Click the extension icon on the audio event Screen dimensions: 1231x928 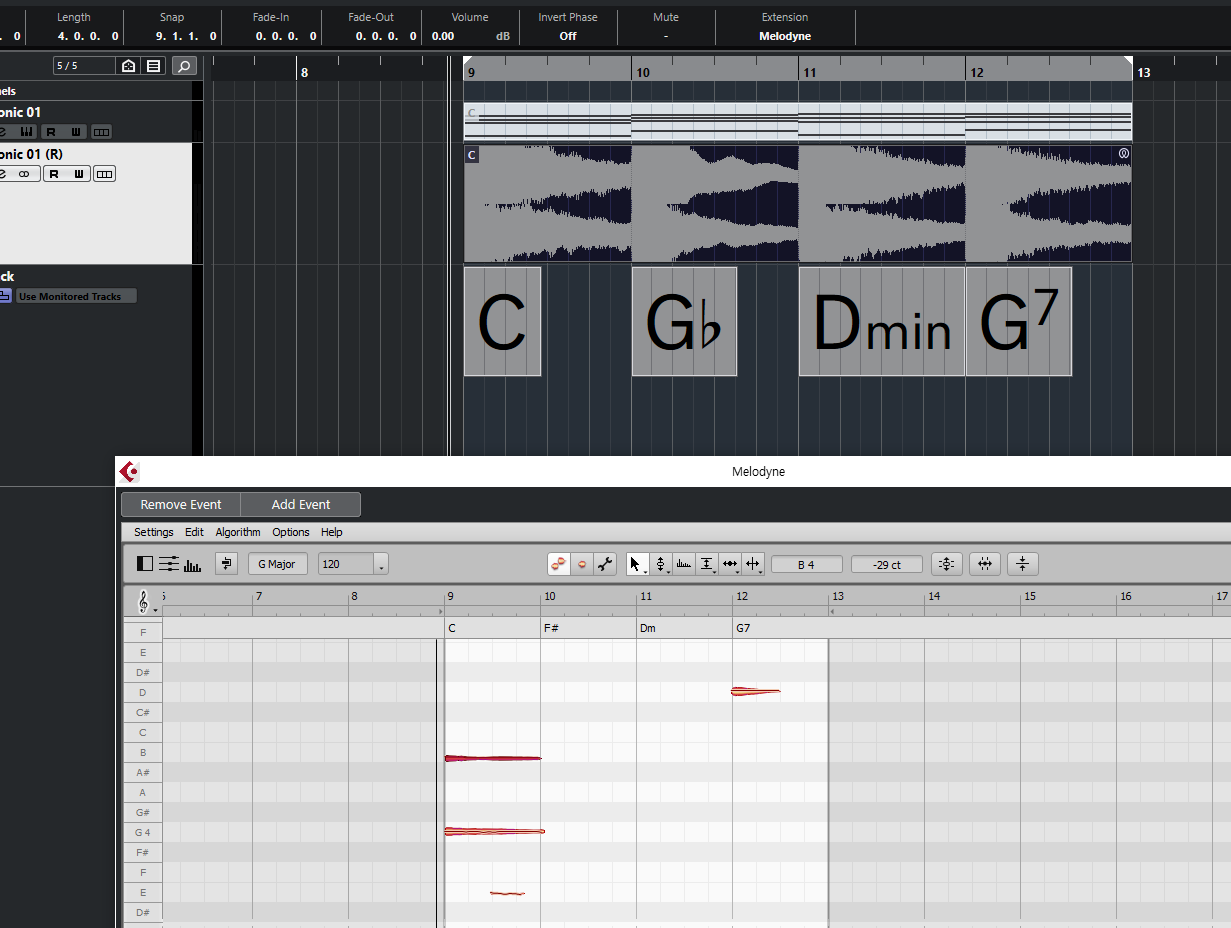click(1123, 154)
